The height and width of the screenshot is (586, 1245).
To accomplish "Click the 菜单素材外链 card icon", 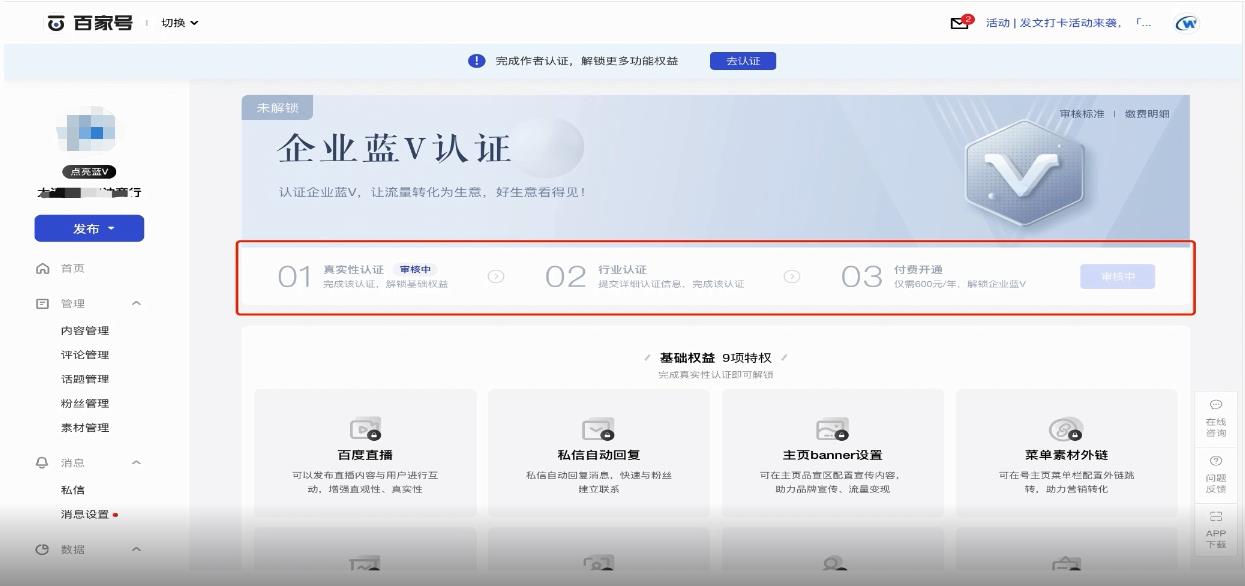I will click(x=1066, y=429).
